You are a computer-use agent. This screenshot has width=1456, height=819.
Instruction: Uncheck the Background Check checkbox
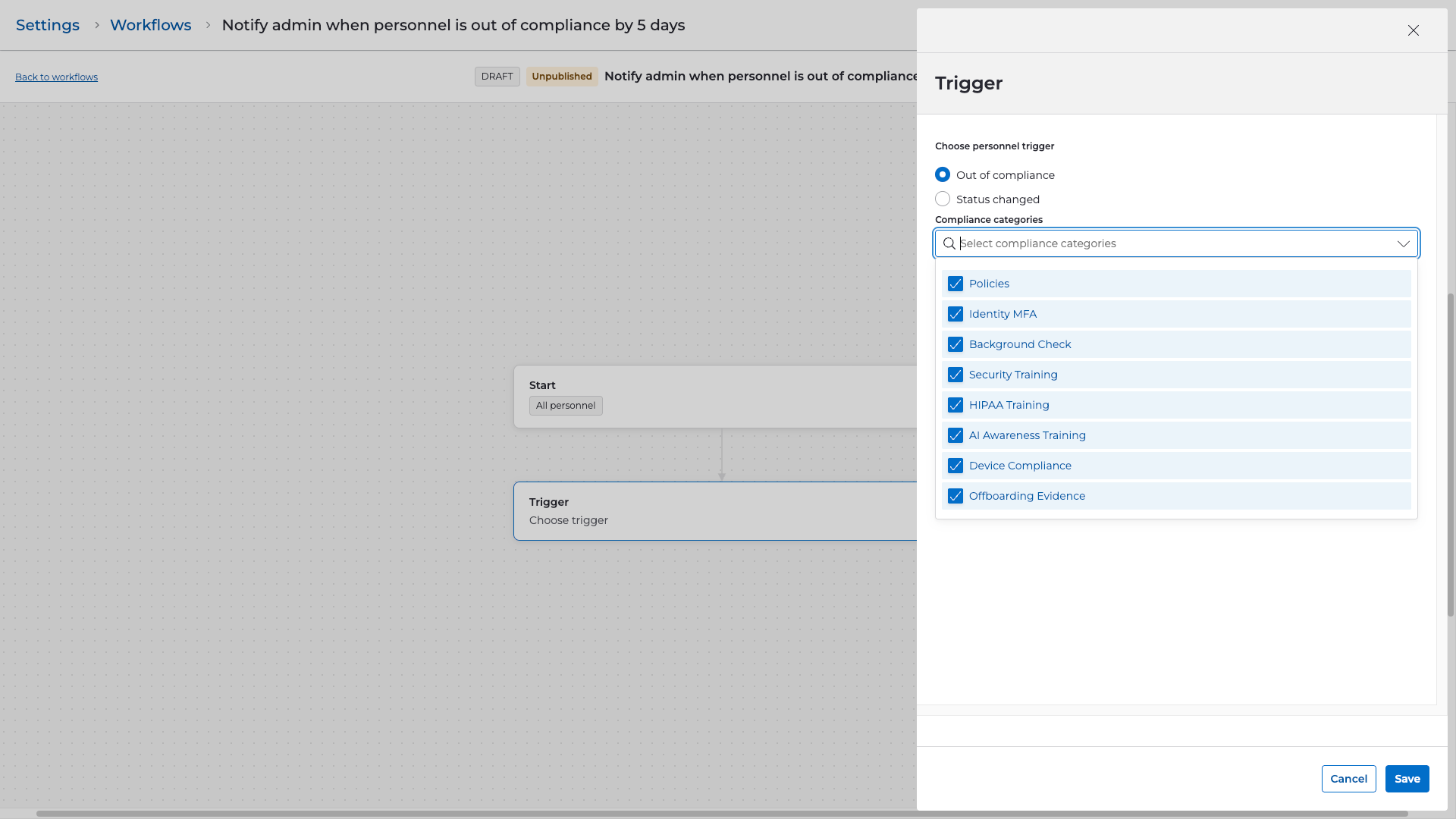click(955, 344)
